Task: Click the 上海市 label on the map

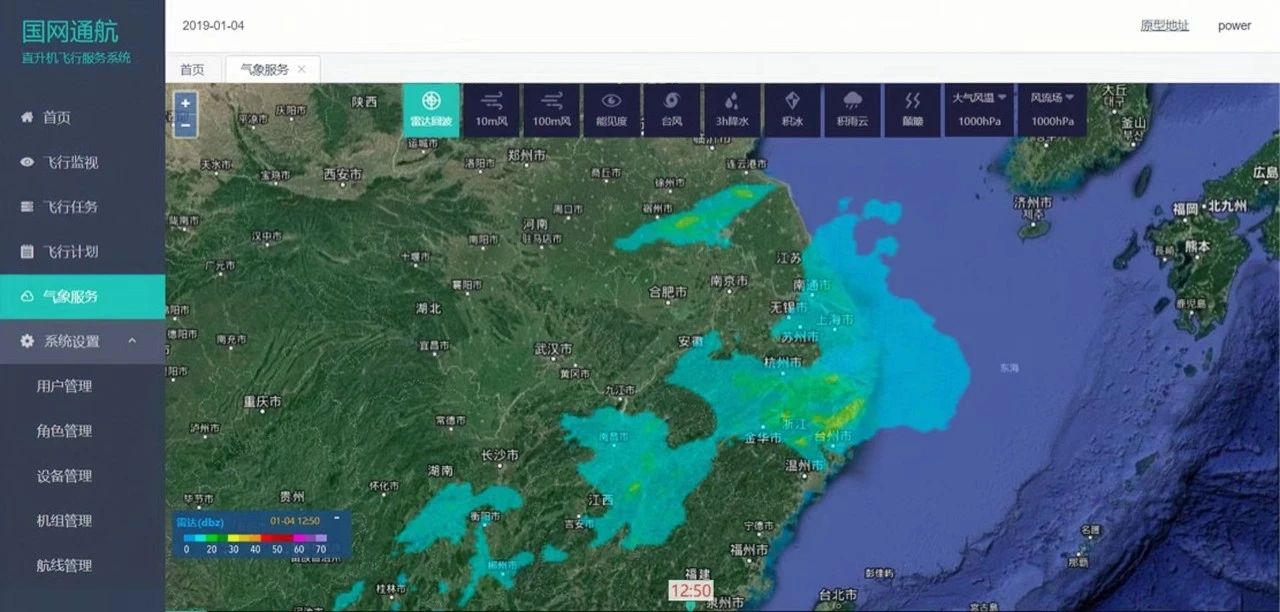Action: point(836,319)
